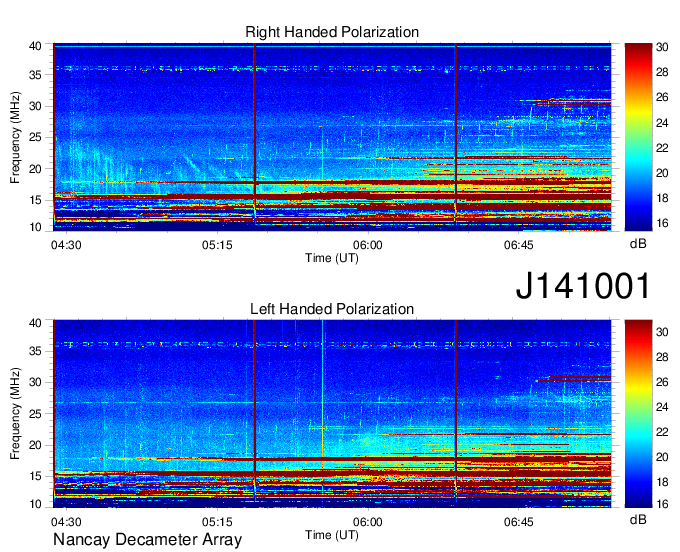Click the "04:30" time tick under the top plot
This screenshot has height=552, width=680.
click(66, 245)
